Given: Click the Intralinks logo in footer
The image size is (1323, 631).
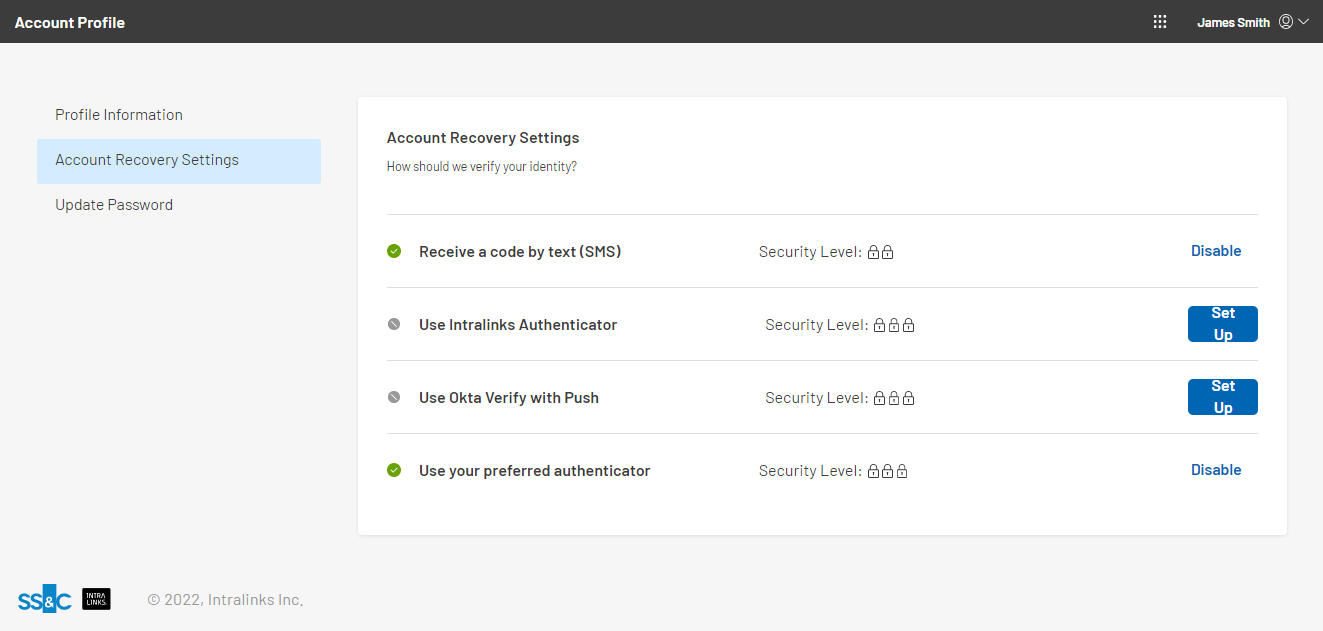Looking at the screenshot, I should (96, 599).
